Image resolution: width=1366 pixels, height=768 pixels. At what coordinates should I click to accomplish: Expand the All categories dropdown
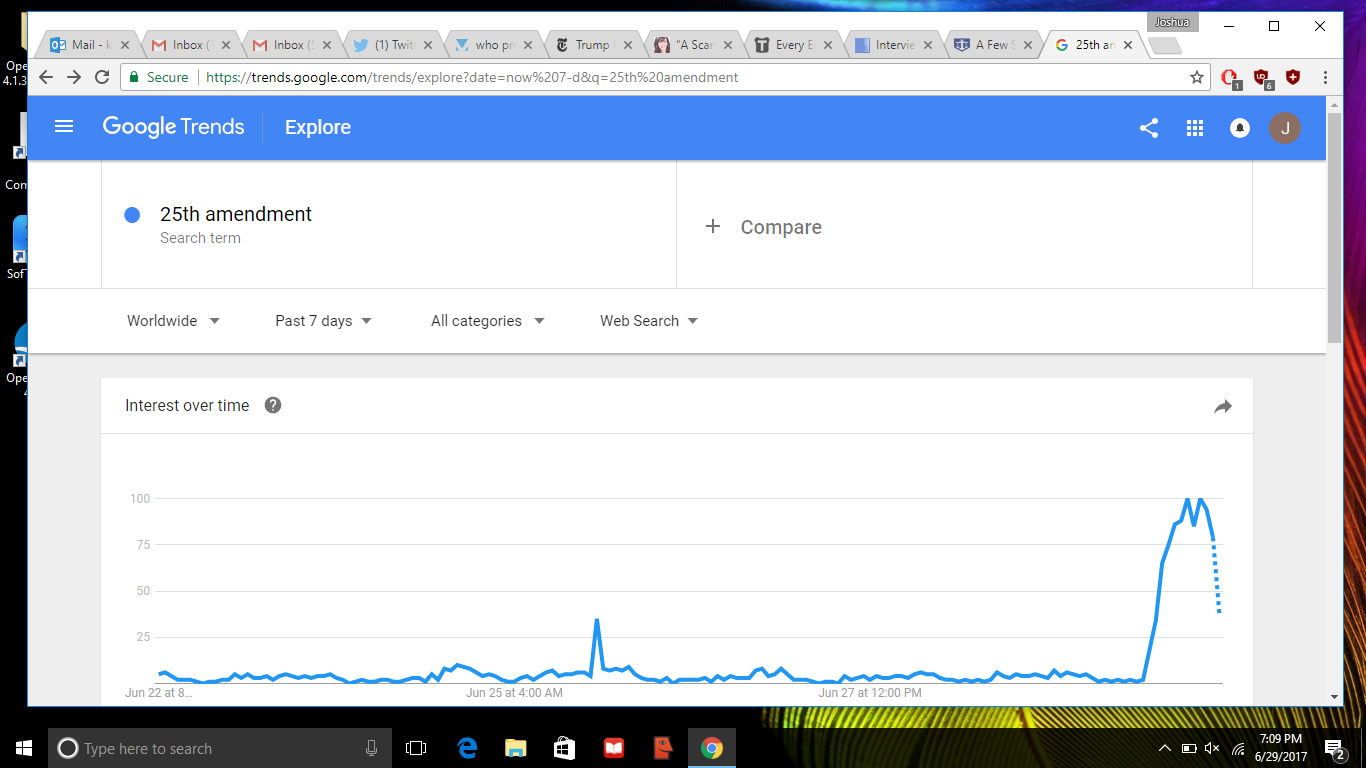487,321
